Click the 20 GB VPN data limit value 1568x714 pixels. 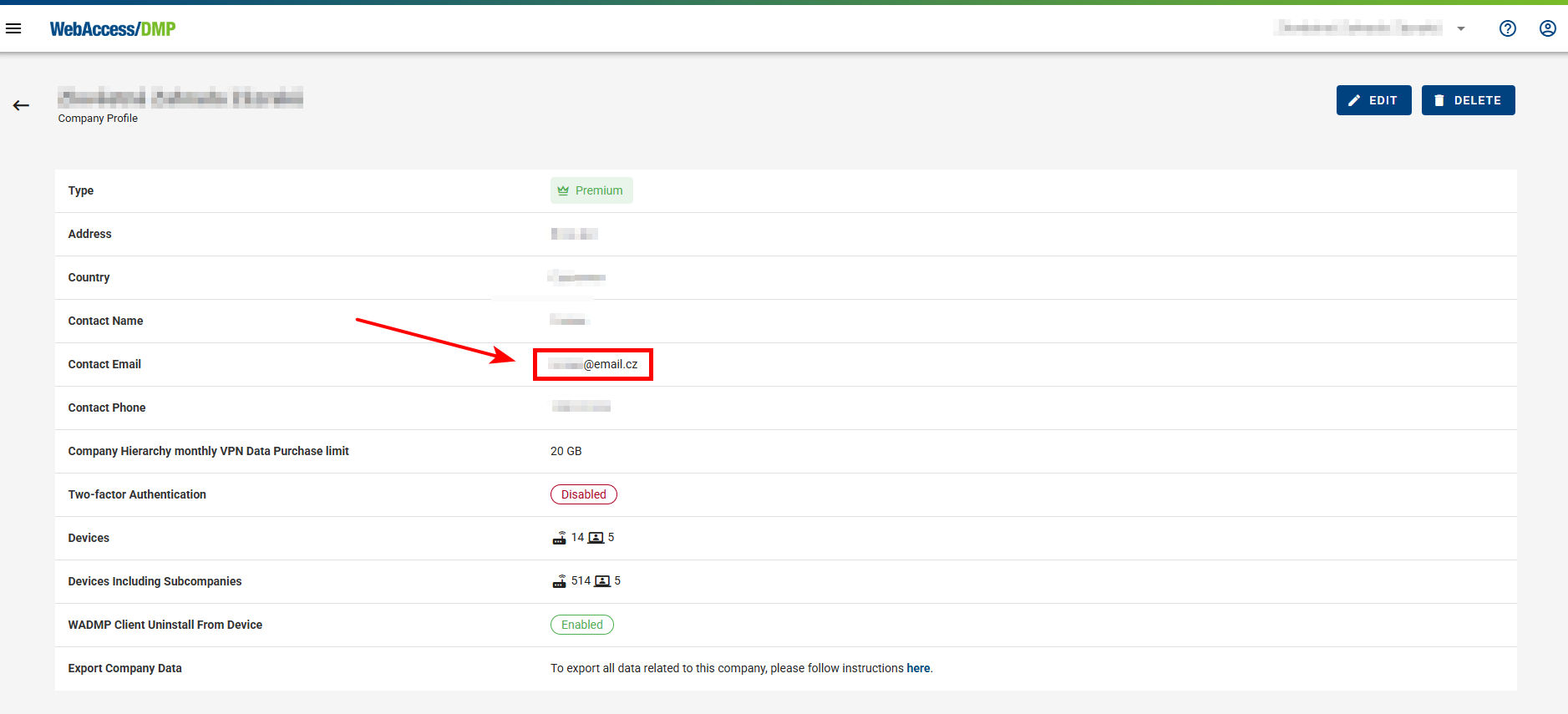tap(566, 451)
